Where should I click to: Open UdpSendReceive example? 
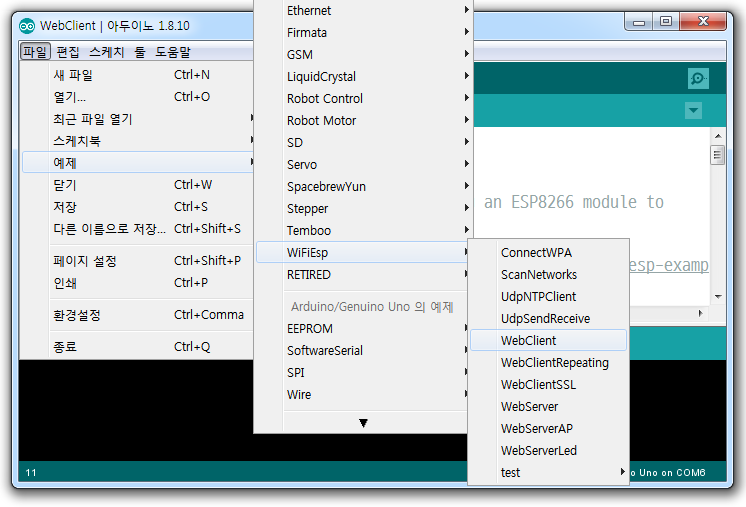click(549, 318)
